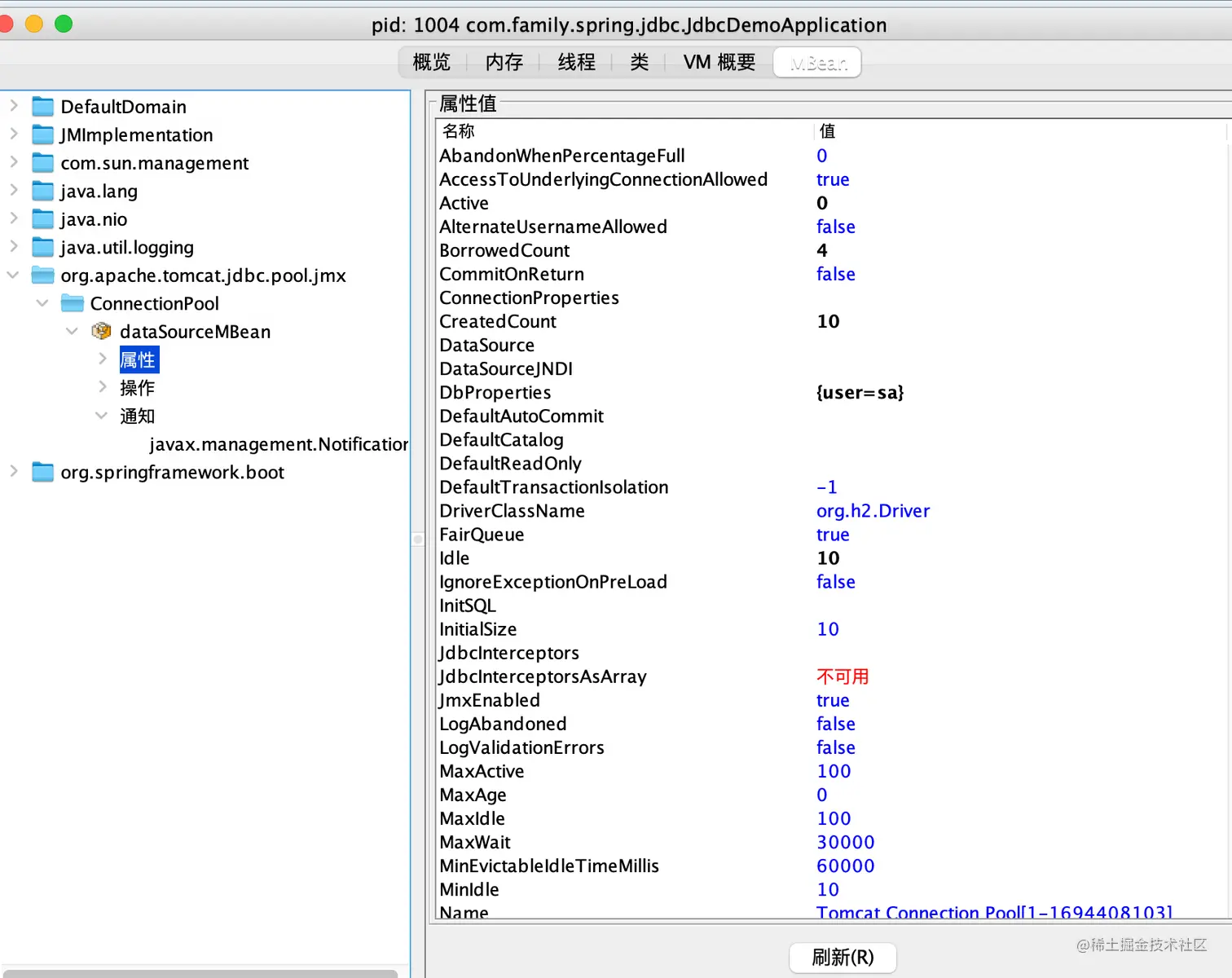Screen dimensions: 1232x978
Task: Click the org.springframework.boot folder icon
Action: point(42,472)
